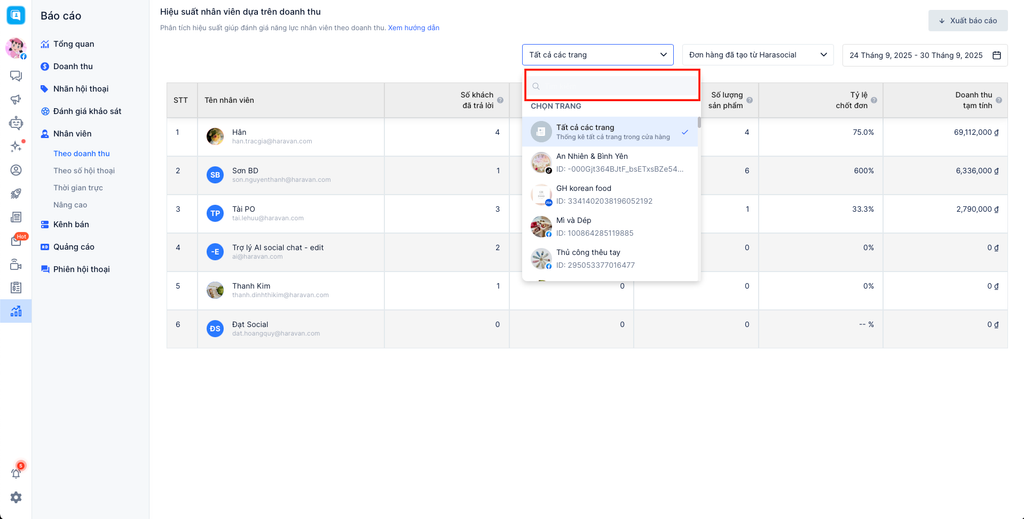The image size is (1024, 519).
Task: Open 'Xem hướng dẫn' link
Action: point(413,28)
